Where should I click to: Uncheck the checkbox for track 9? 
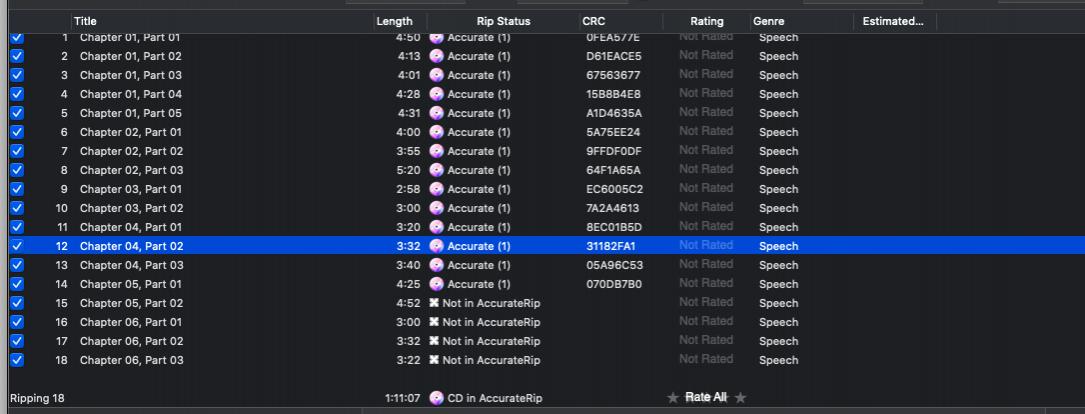pos(16,189)
